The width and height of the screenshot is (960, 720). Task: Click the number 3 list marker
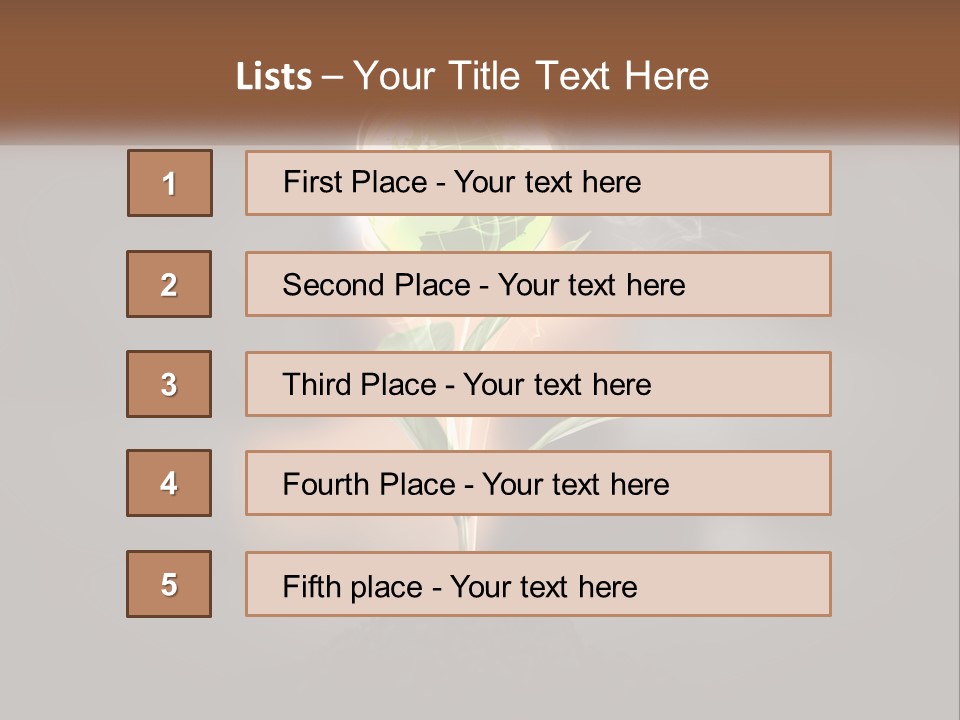[x=169, y=384]
